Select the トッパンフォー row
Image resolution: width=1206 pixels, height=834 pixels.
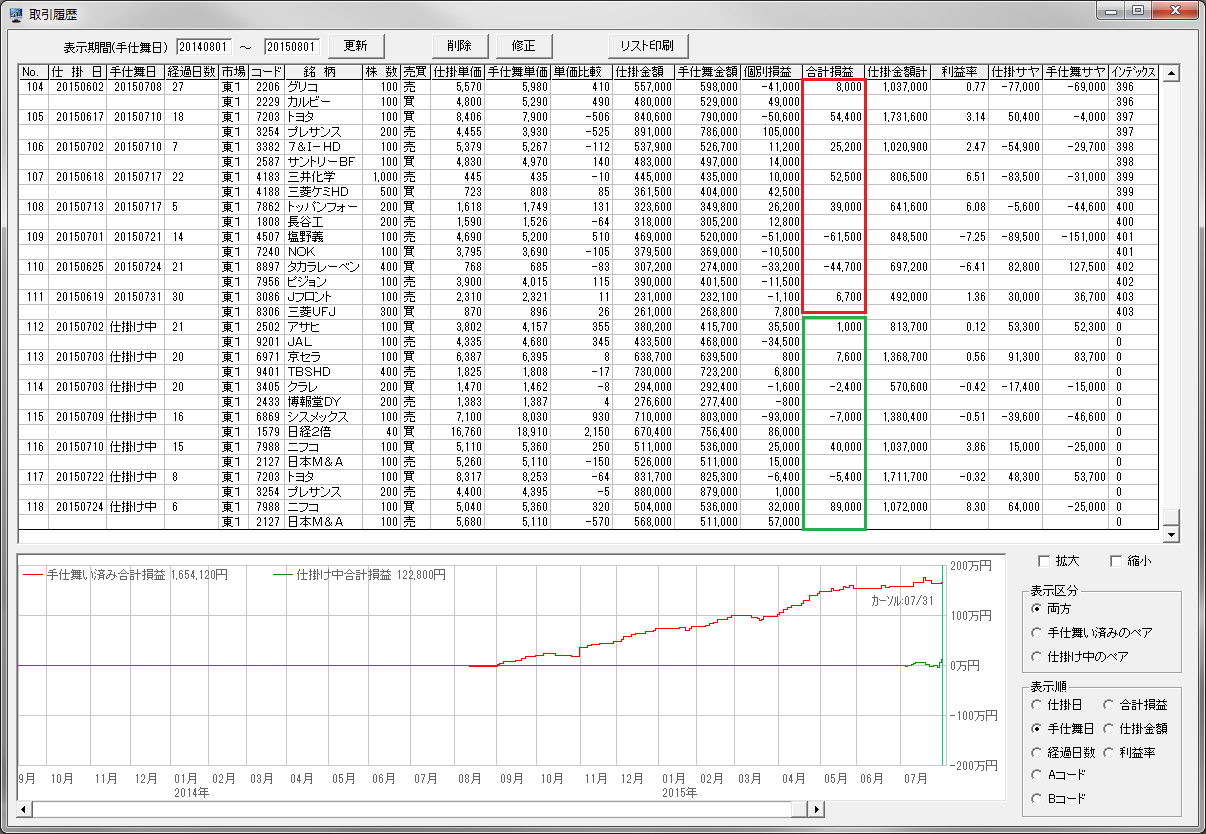(x=590, y=207)
